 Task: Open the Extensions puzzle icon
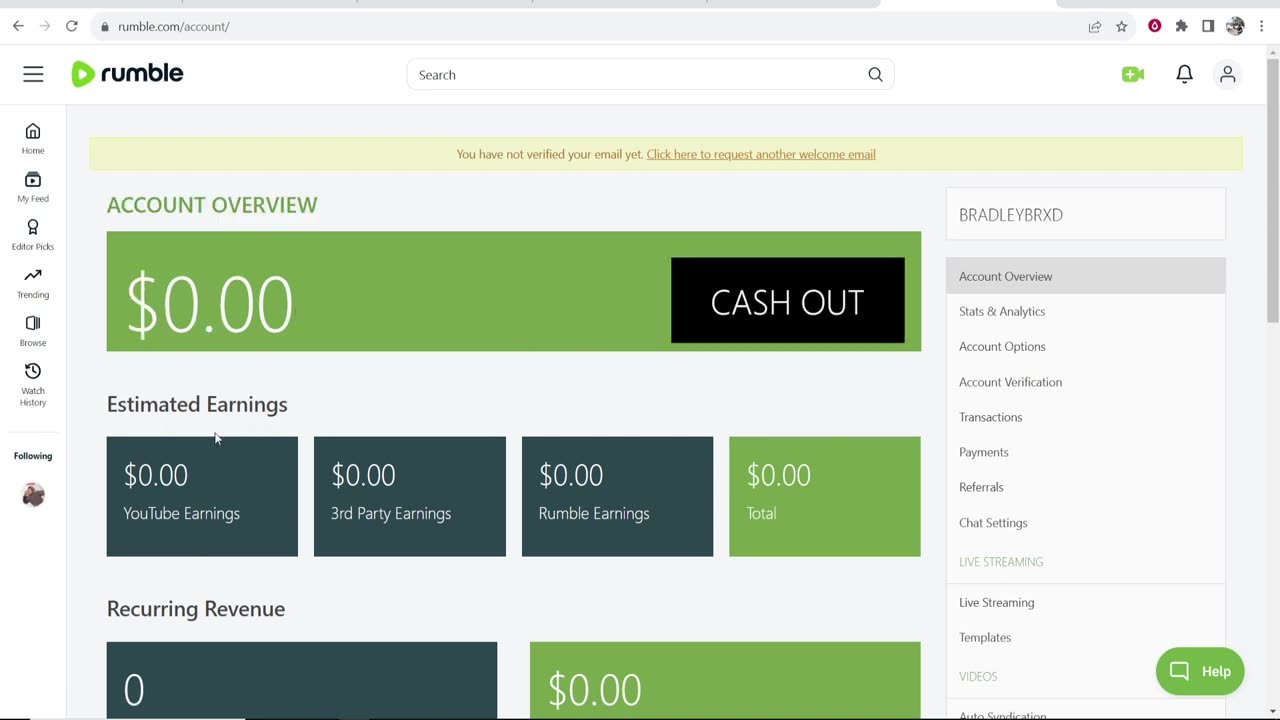pyautogui.click(x=1182, y=26)
